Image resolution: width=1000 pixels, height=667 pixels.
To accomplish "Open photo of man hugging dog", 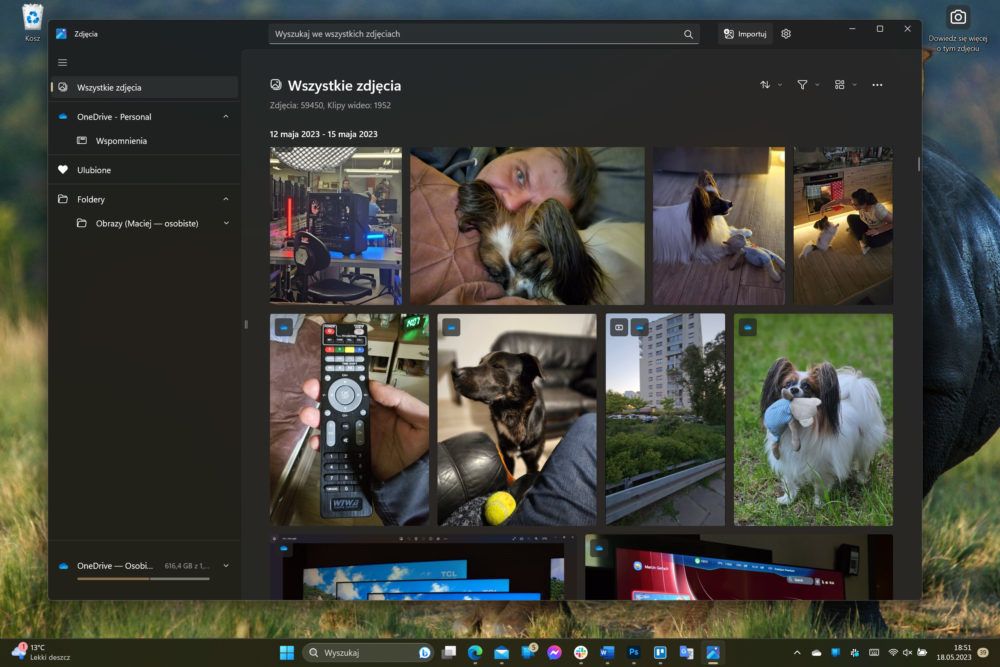I will [527, 226].
